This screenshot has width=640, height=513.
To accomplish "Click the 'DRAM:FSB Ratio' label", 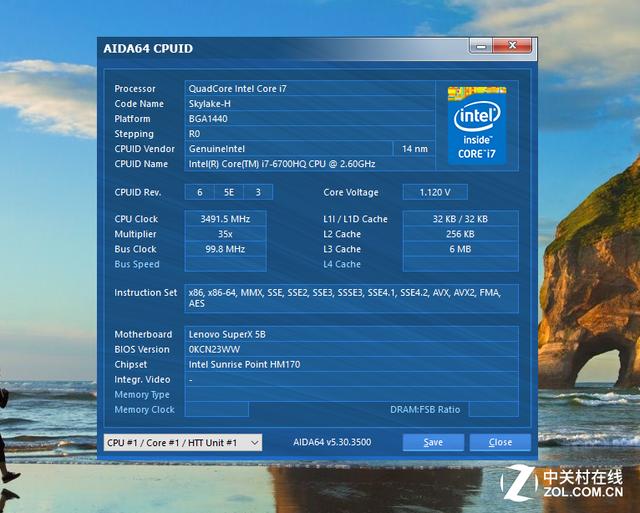I will click(425, 409).
